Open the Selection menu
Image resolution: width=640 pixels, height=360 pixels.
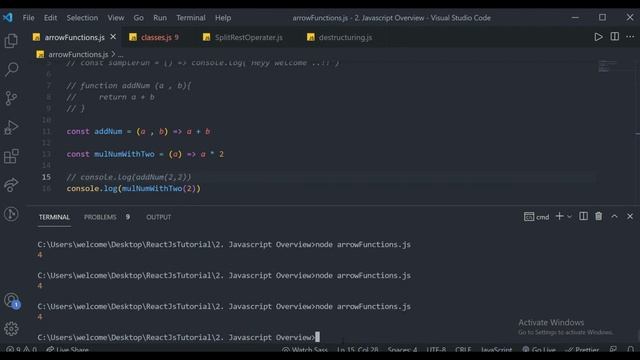pyautogui.click(x=82, y=18)
